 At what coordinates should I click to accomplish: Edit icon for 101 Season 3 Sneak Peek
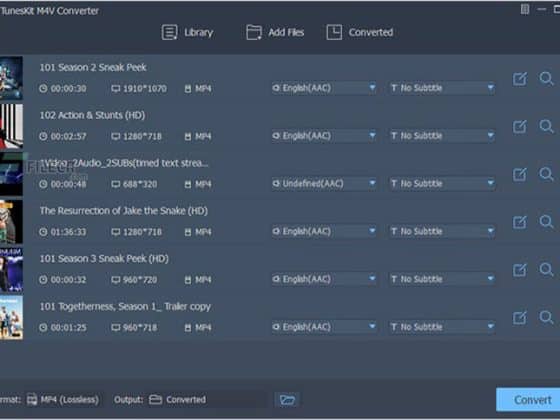520,270
